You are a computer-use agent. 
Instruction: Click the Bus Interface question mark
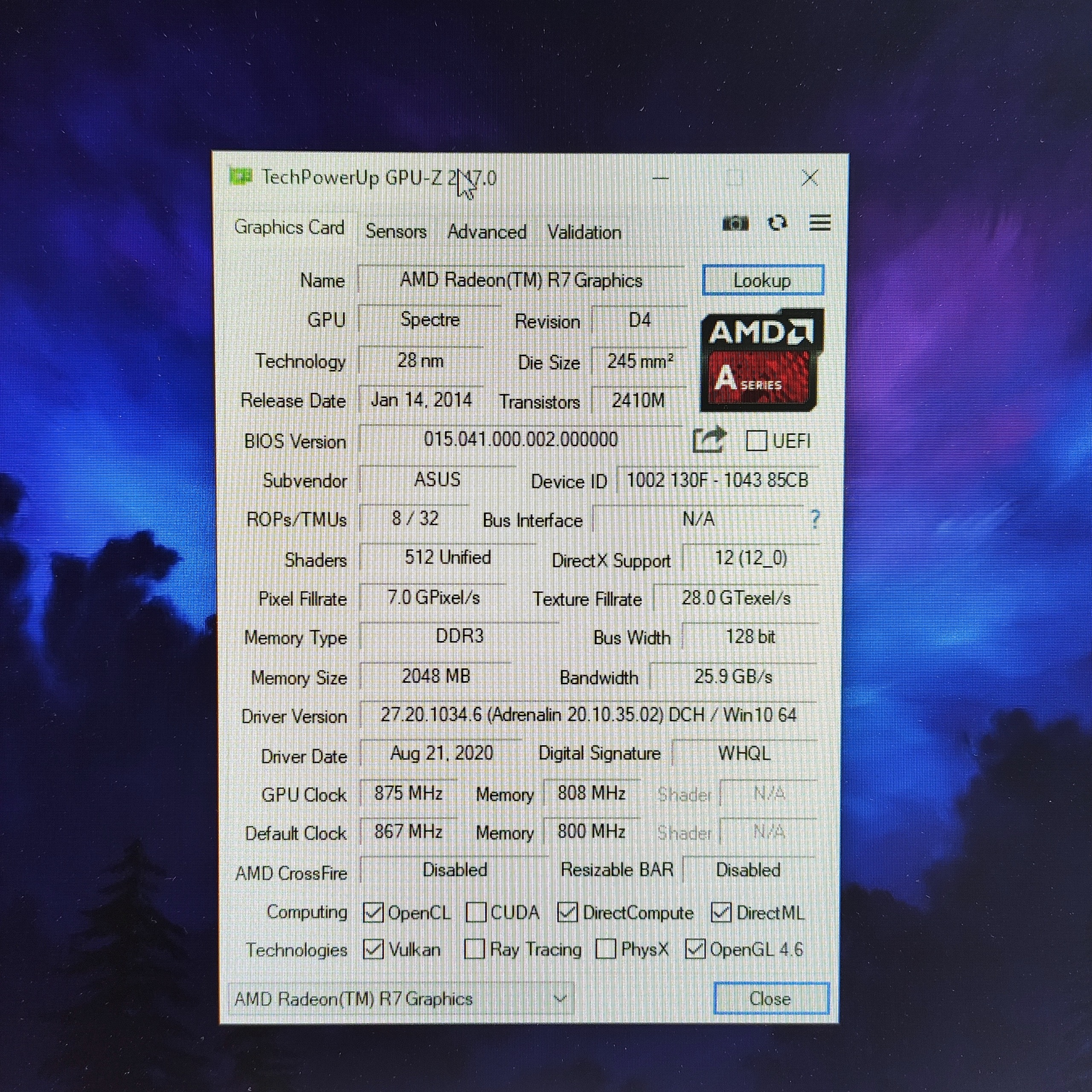814,519
